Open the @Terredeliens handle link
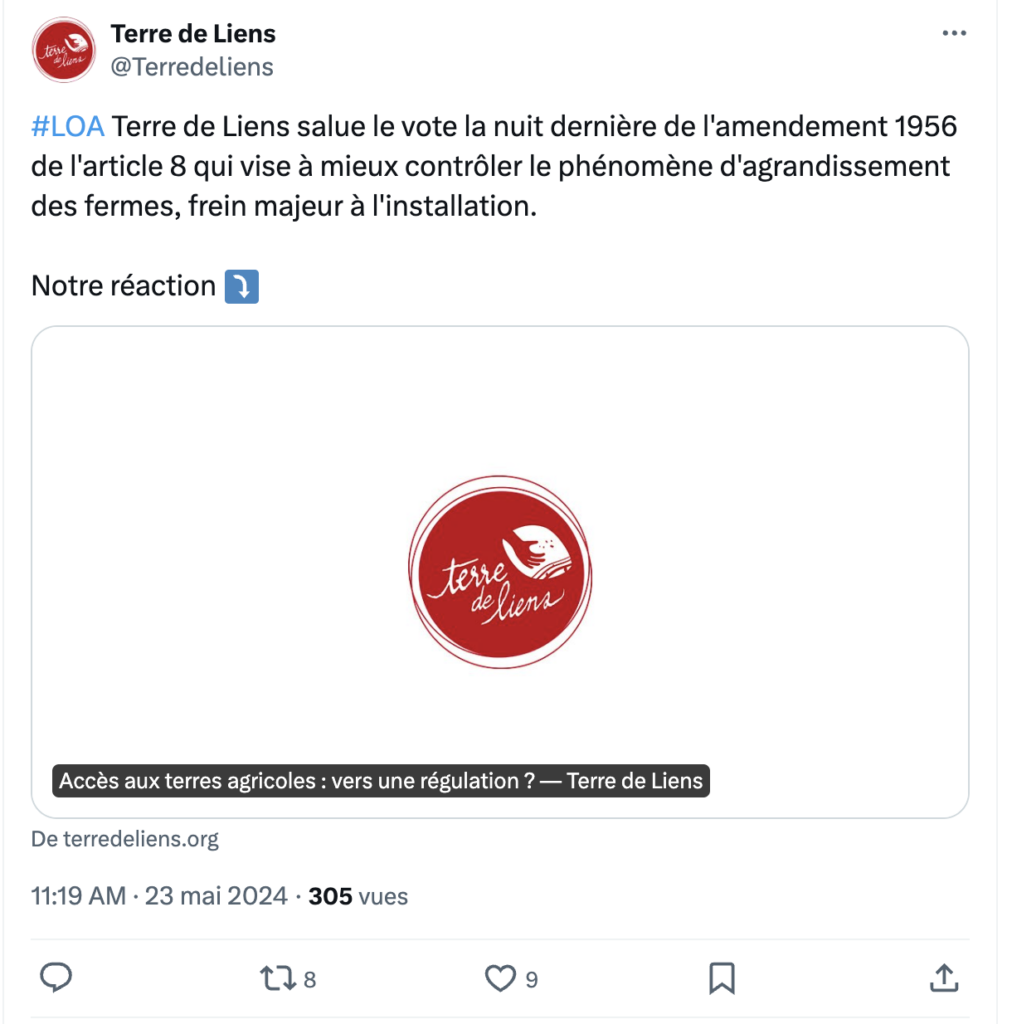This screenshot has height=1024, width=1012. point(192,67)
